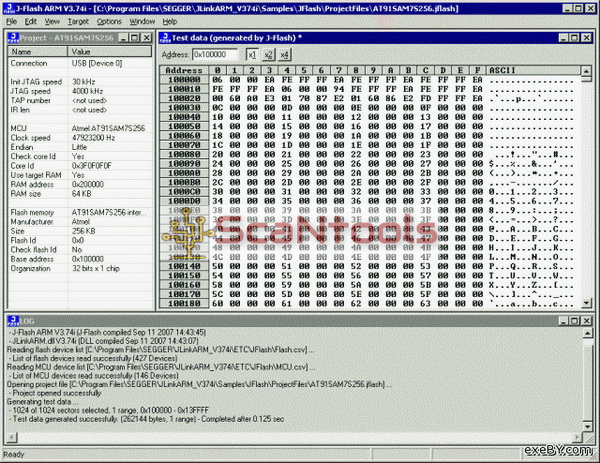Click the Size '256 KB' value
Screen dimensions: 600x463
click(x=83, y=231)
